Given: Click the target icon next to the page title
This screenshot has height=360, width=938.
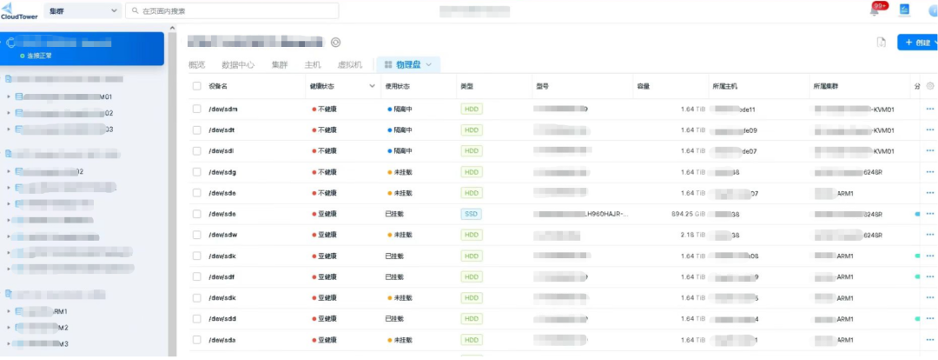Looking at the screenshot, I should click(x=336, y=42).
